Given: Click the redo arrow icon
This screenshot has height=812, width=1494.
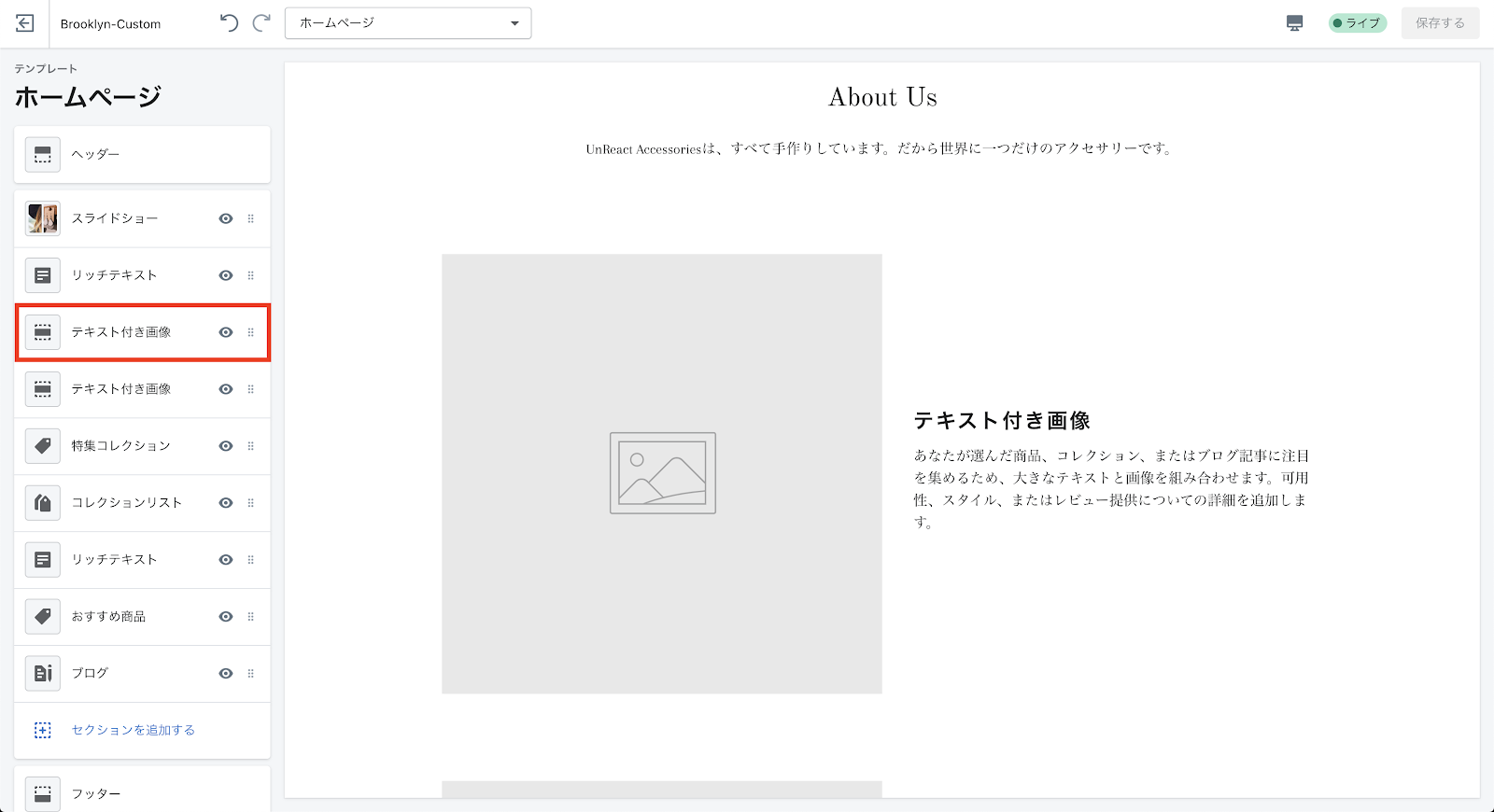Looking at the screenshot, I should pyautogui.click(x=261, y=23).
